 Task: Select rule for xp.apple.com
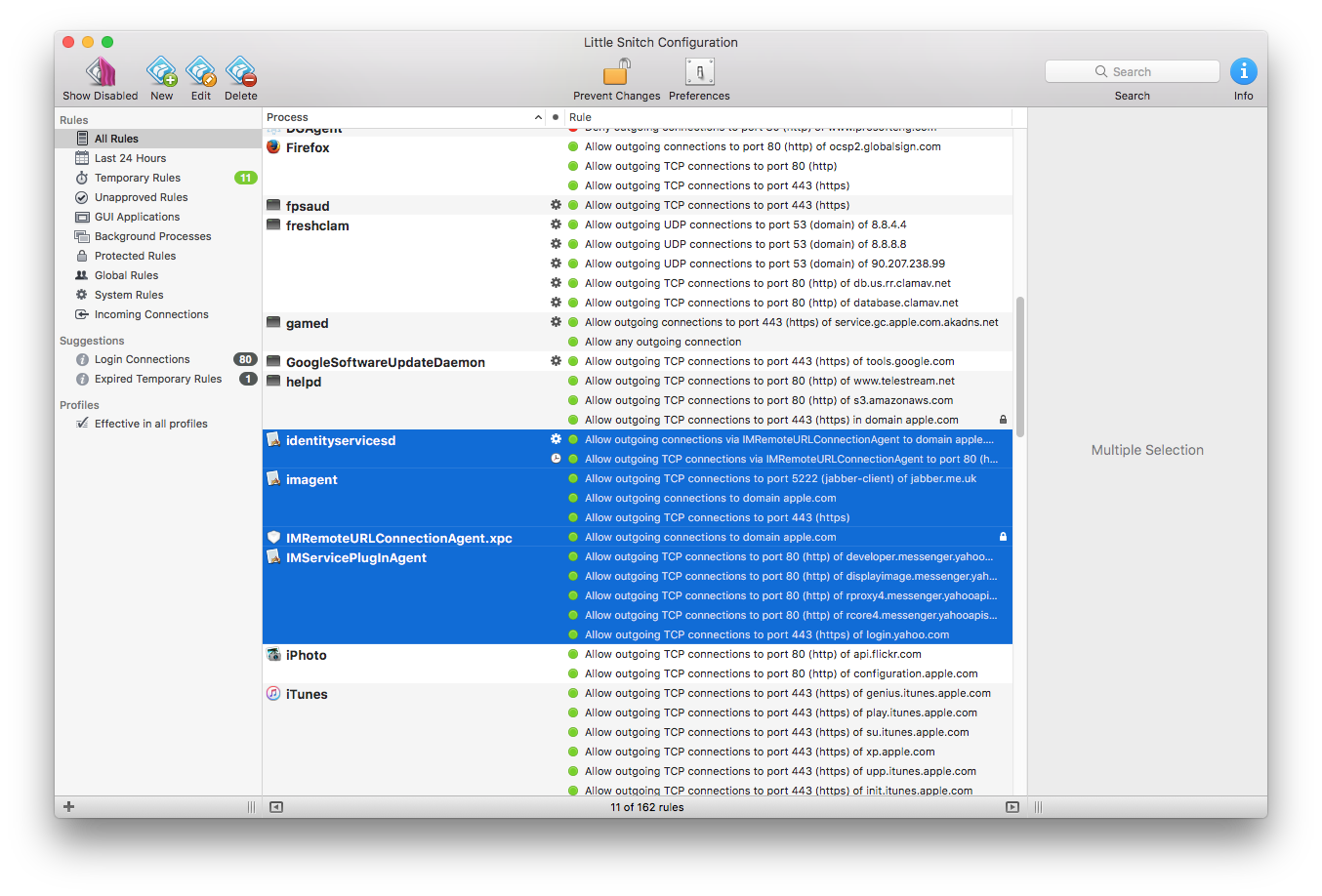(760, 752)
